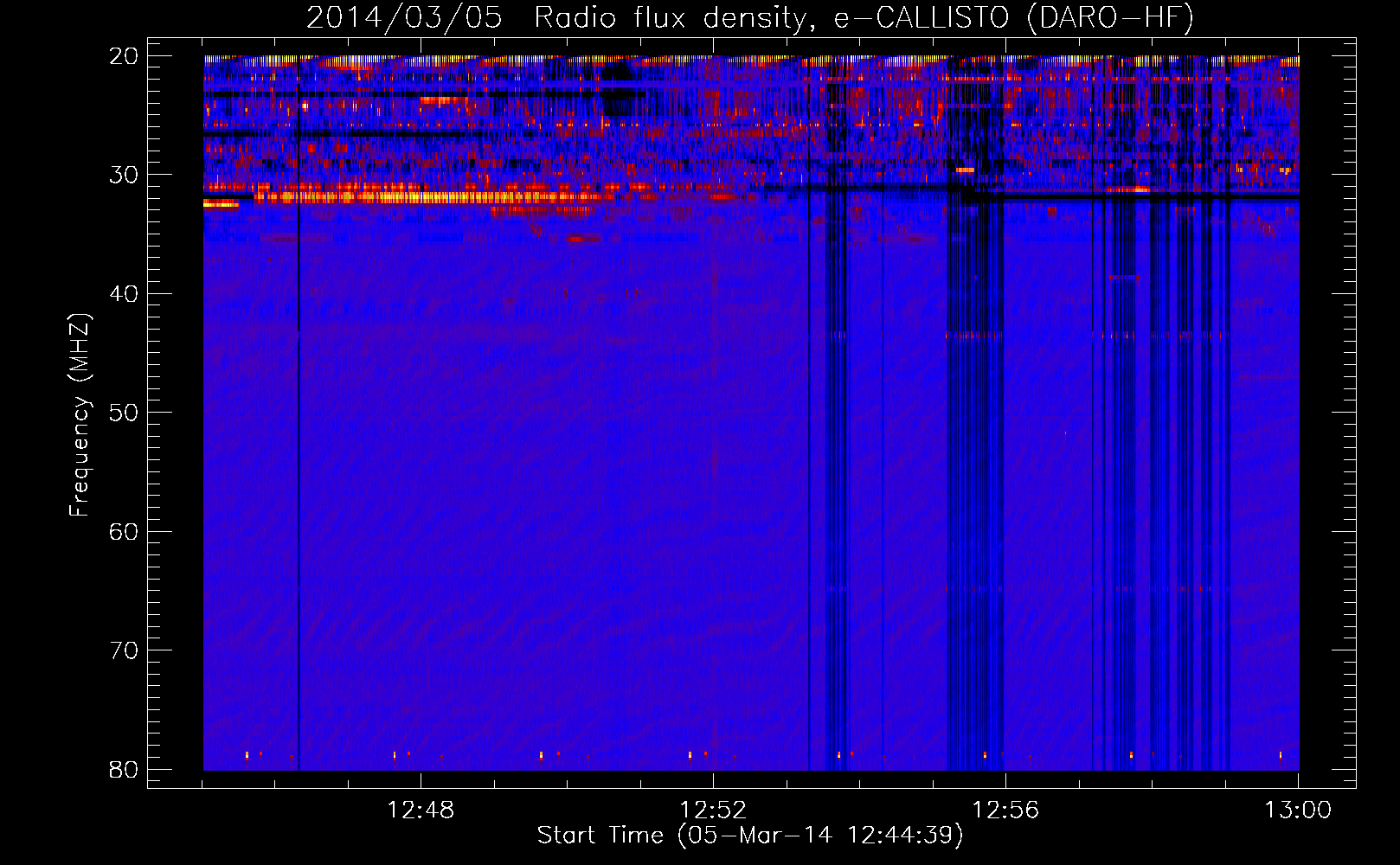Screen dimensions: 1400x865
Task: Click the 60 frequency axis label
Action: 124,531
